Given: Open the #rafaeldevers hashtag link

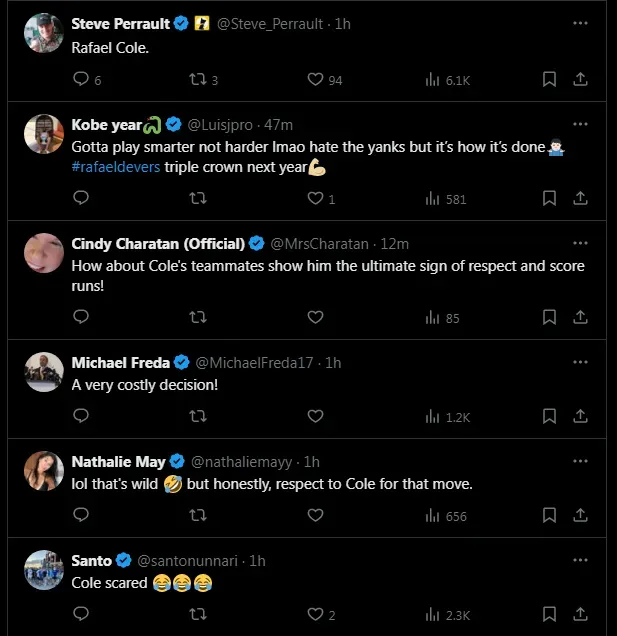Looking at the screenshot, I should coord(115,167).
